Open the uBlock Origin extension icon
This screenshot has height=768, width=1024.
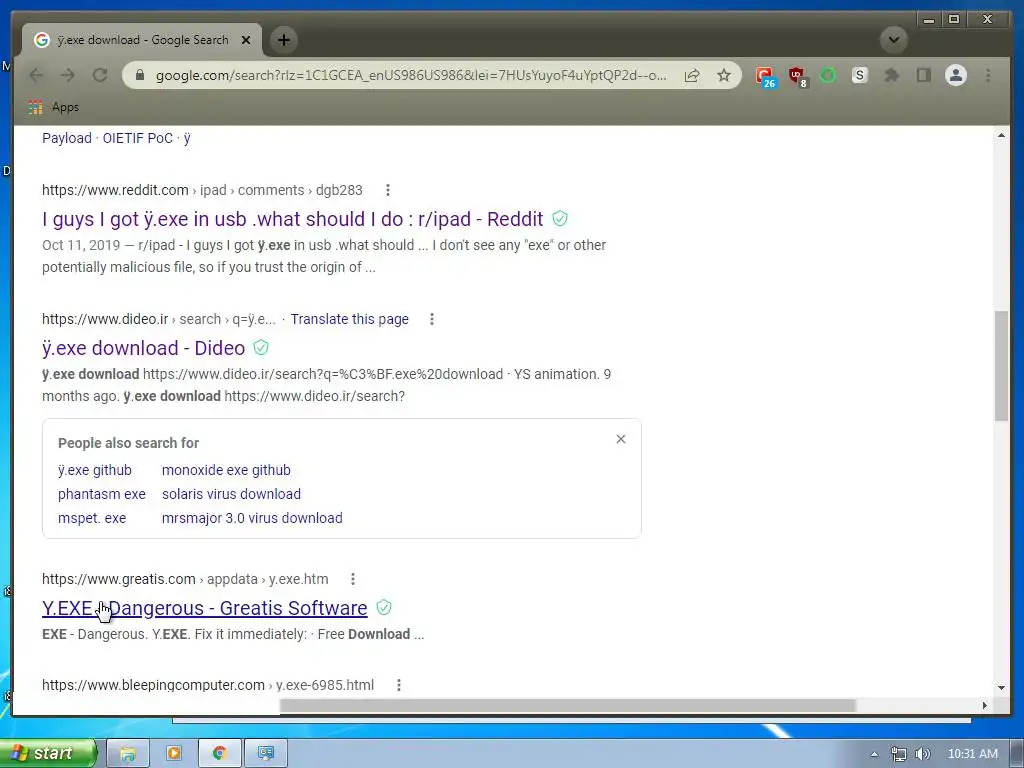[x=797, y=76]
